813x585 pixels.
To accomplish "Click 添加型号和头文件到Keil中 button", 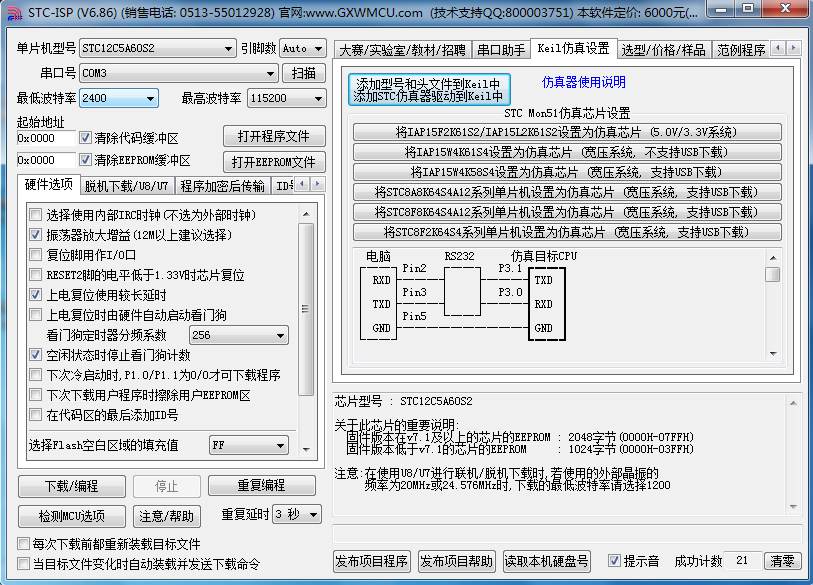I will (x=429, y=89).
